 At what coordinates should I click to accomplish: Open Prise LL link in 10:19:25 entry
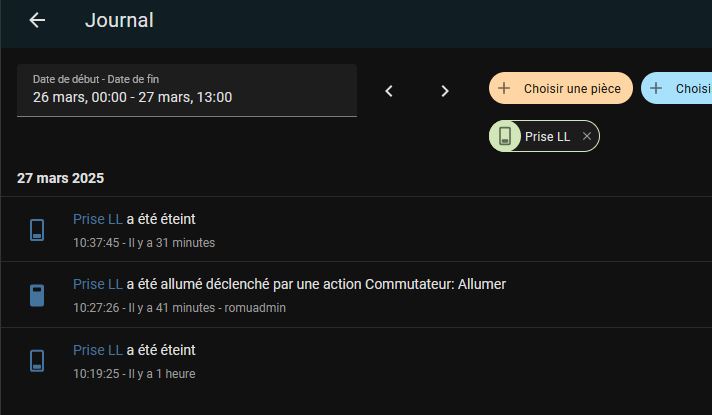(x=98, y=350)
